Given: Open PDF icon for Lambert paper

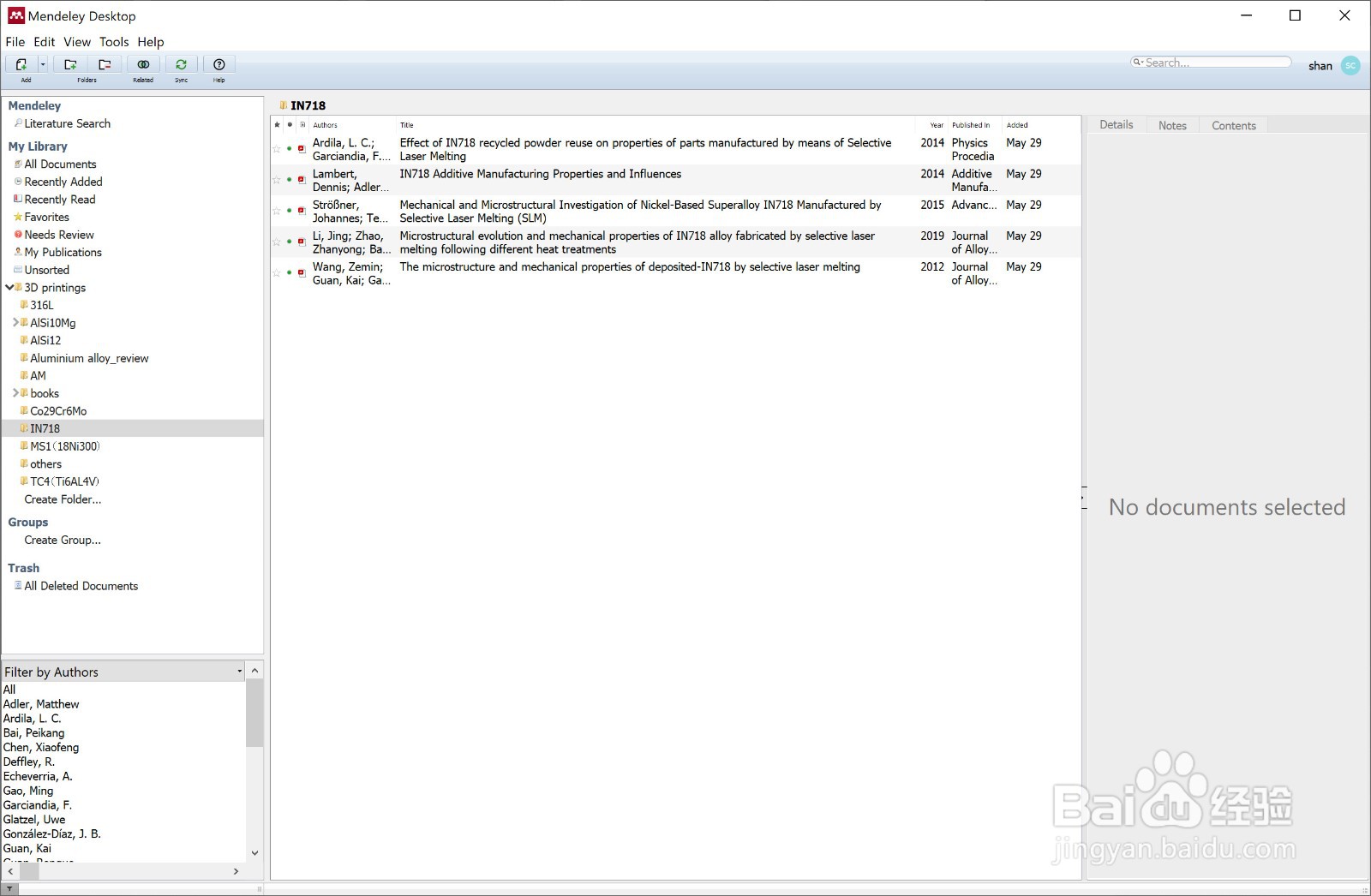Looking at the screenshot, I should point(302,180).
